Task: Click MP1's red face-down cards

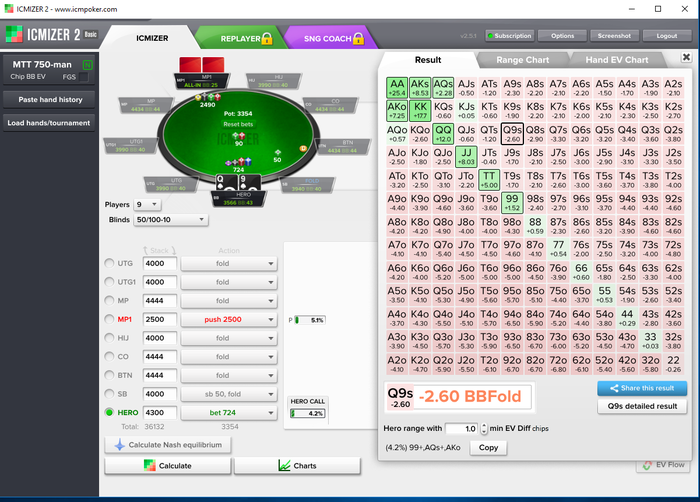Action: coord(202,64)
